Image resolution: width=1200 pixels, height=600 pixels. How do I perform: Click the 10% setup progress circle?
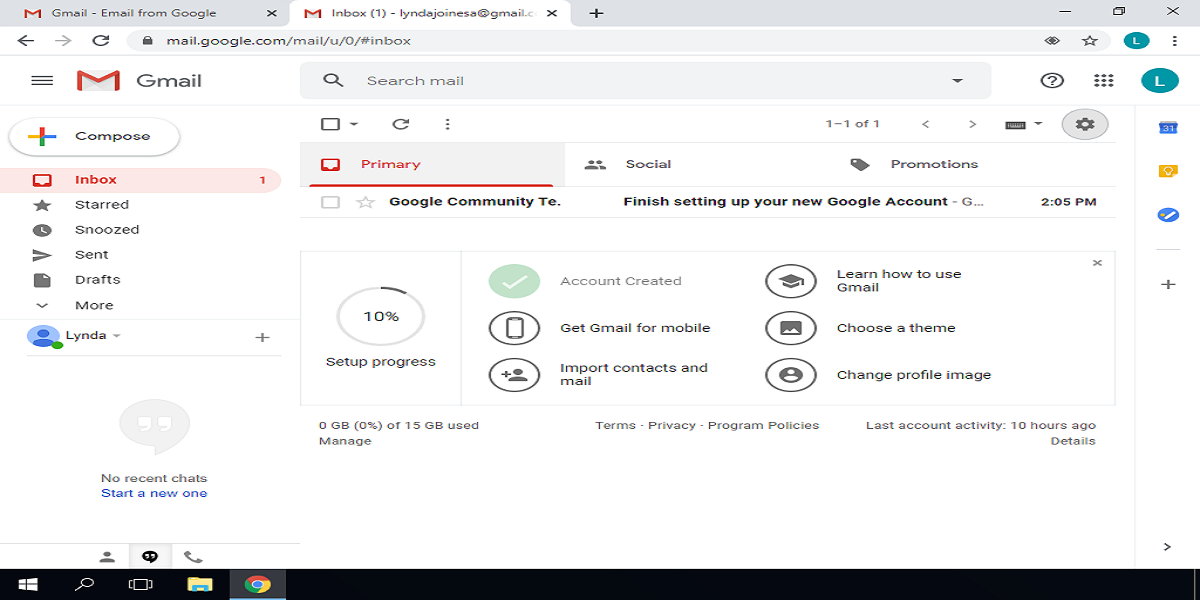(x=381, y=316)
